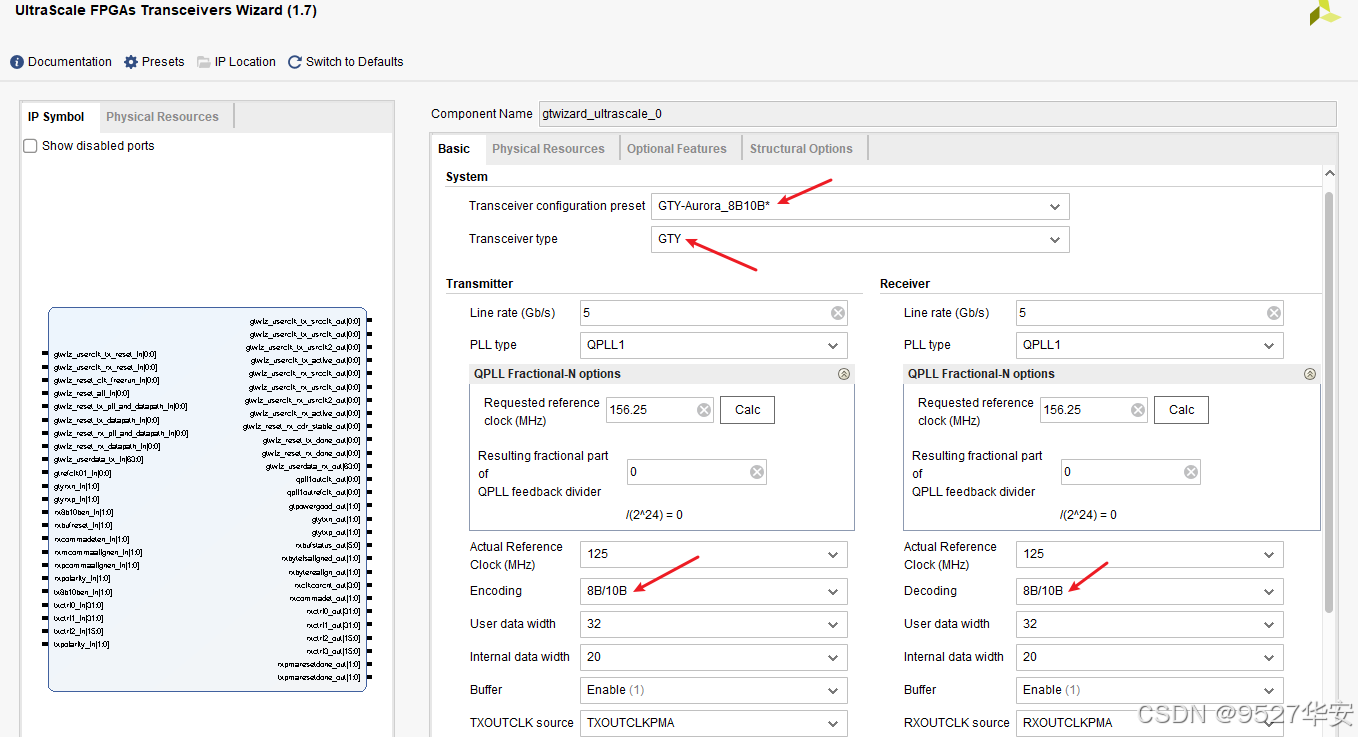
Task: Click Receiver requested reference clock field
Action: (1094, 410)
